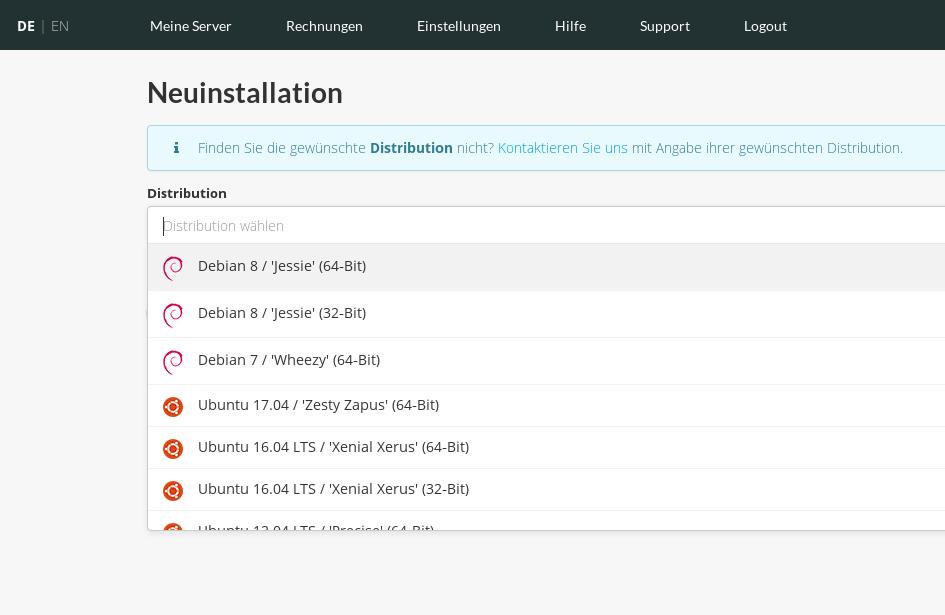Open the Support page
Image resolution: width=945 pixels, height=615 pixels.
pyautogui.click(x=665, y=26)
